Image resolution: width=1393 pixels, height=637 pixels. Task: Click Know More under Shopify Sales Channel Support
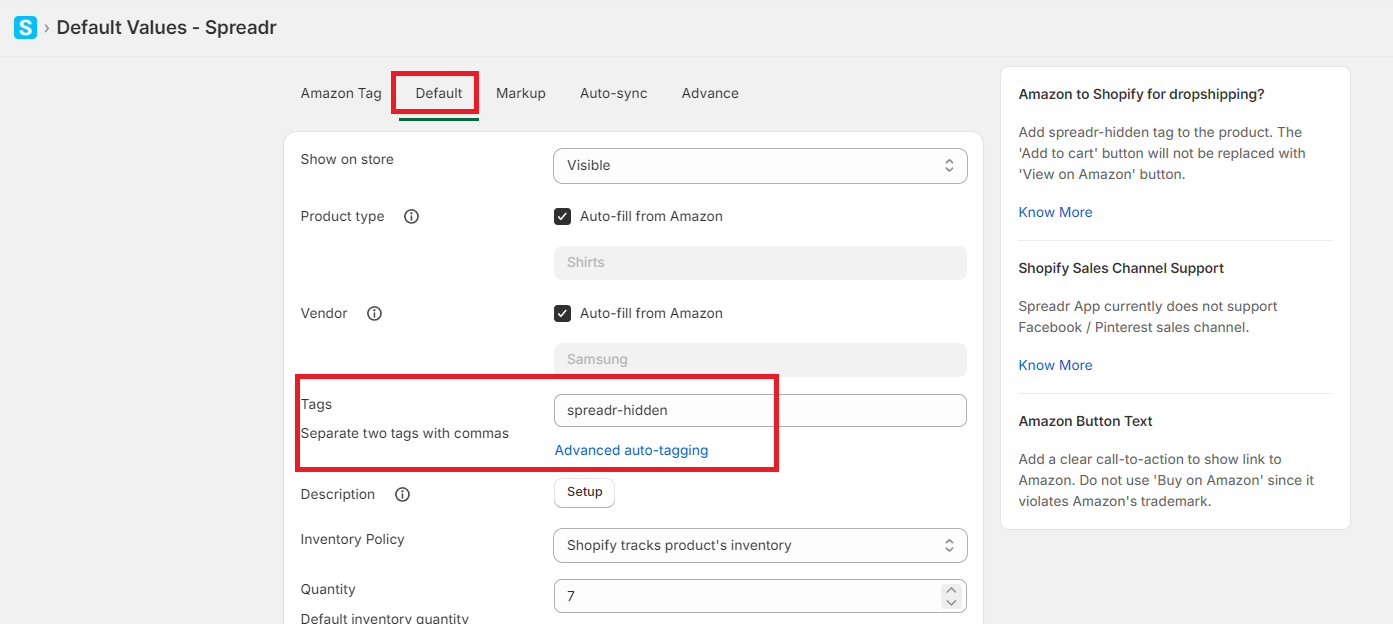coord(1055,365)
